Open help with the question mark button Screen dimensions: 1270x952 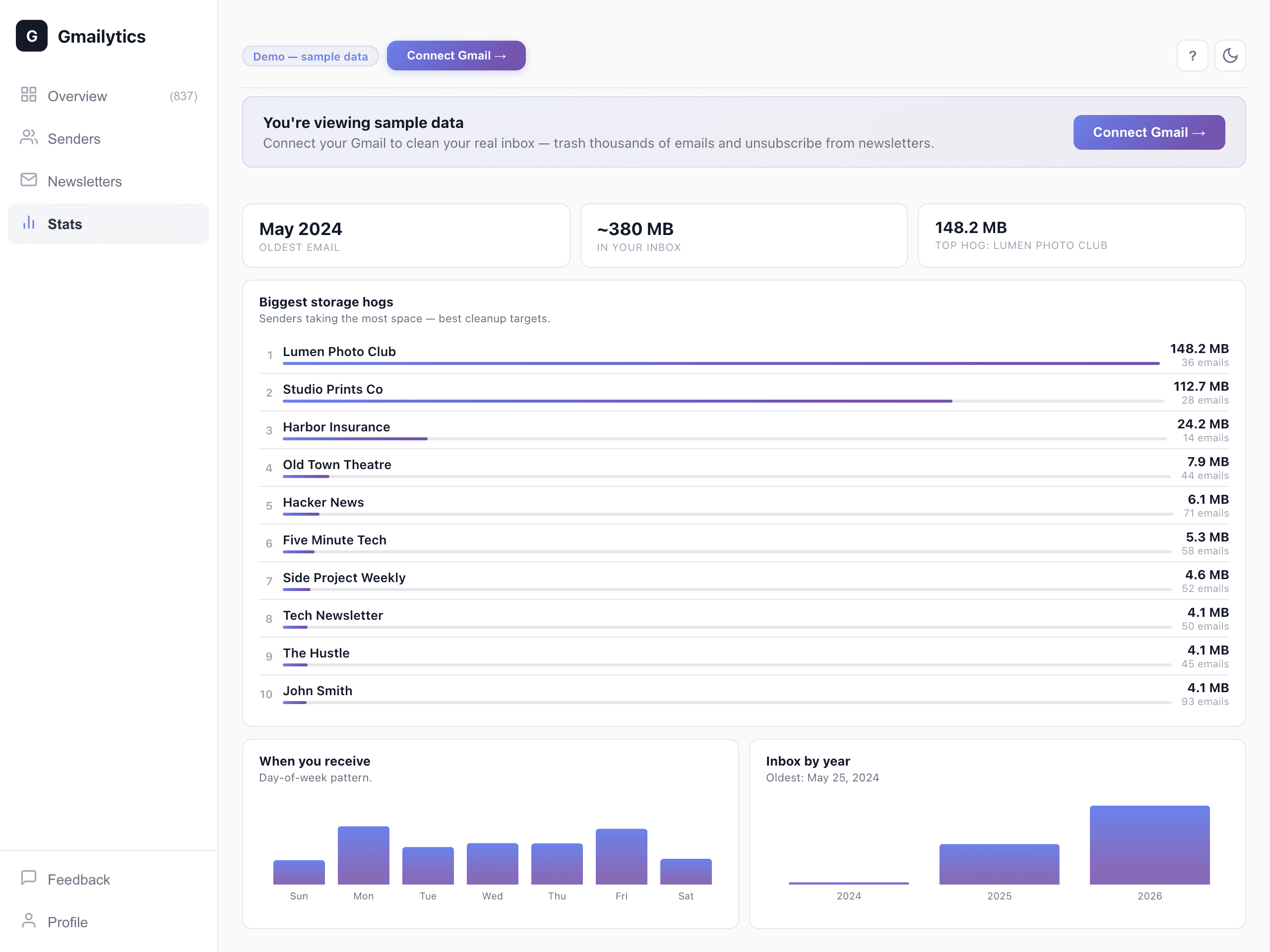[x=1193, y=56]
